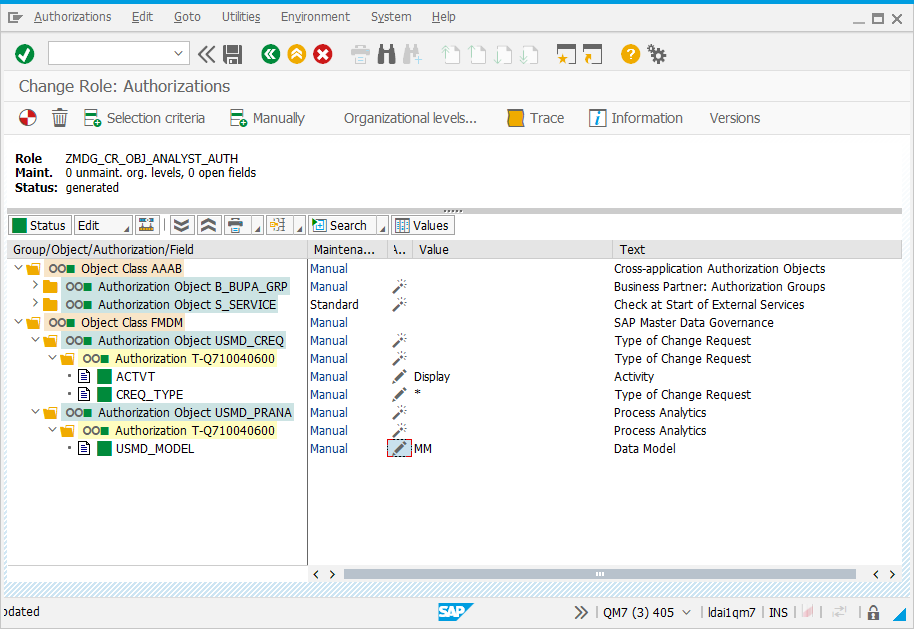Collapse Object Class FMDM node
This screenshot has width=914, height=629.
19,322
